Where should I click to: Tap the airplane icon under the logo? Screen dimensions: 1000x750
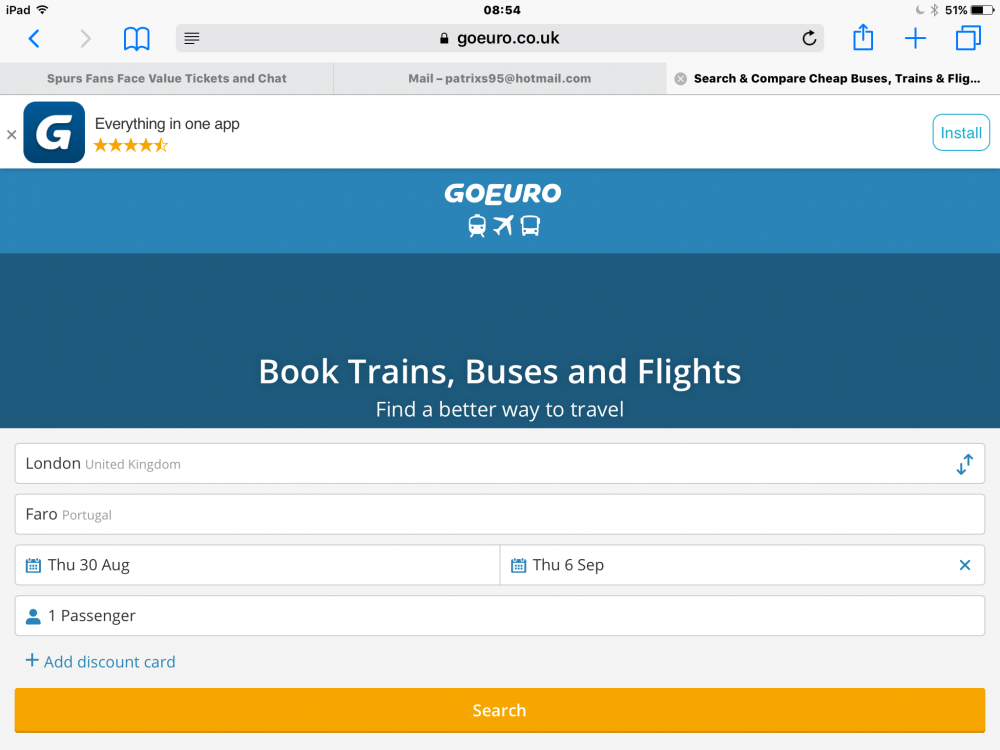[503, 225]
